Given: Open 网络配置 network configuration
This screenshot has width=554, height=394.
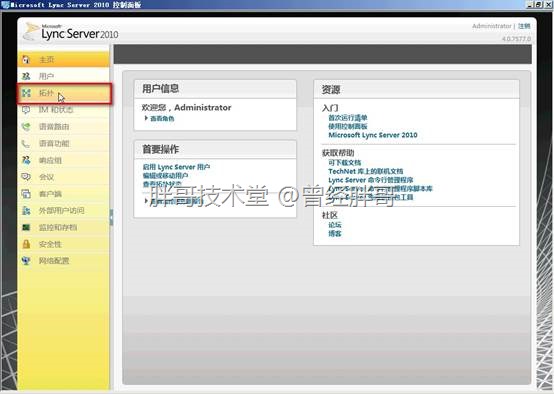Looking at the screenshot, I should (64, 261).
